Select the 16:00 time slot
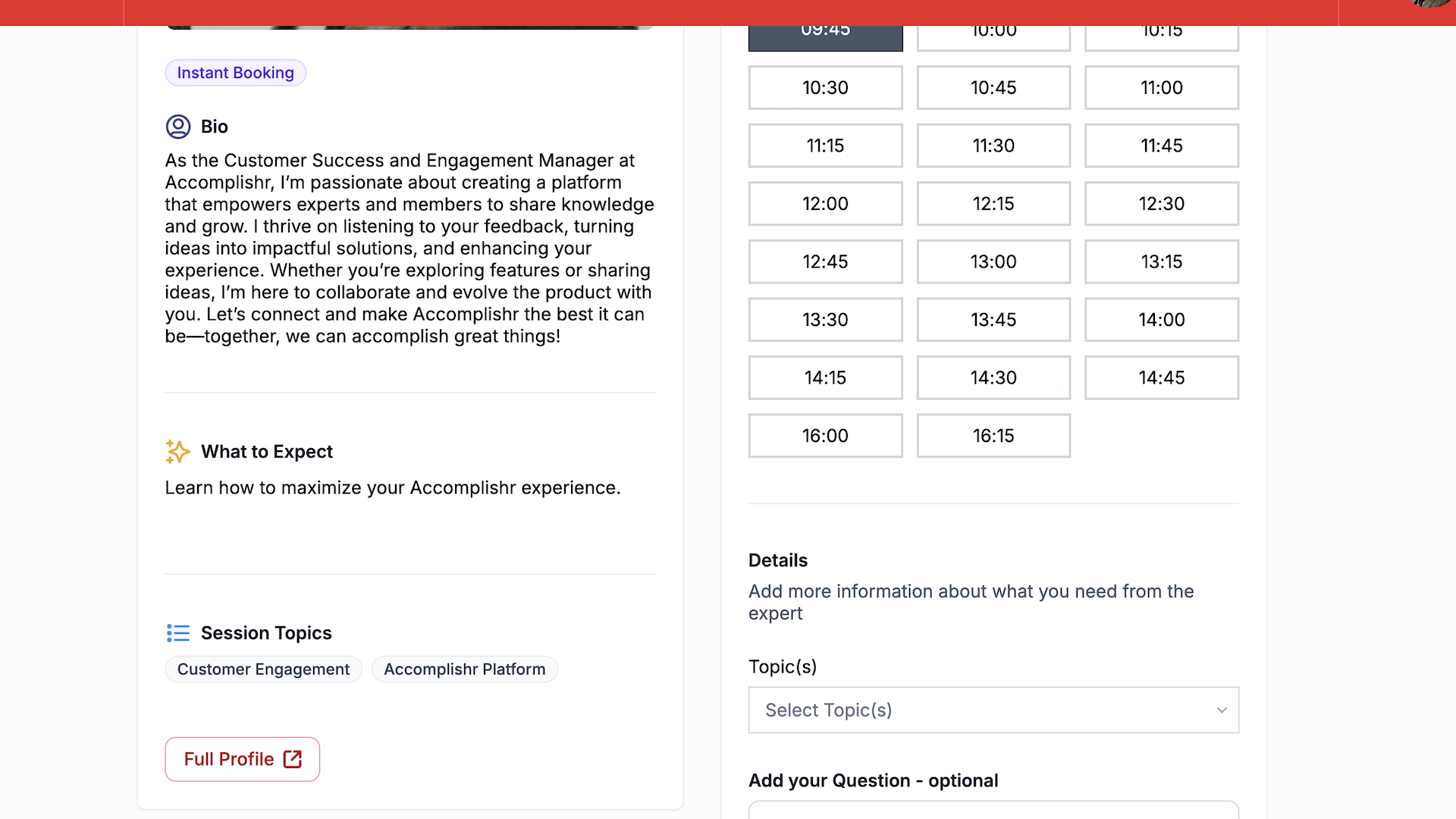Screen dimensions: 1456x819 click(x=826, y=435)
